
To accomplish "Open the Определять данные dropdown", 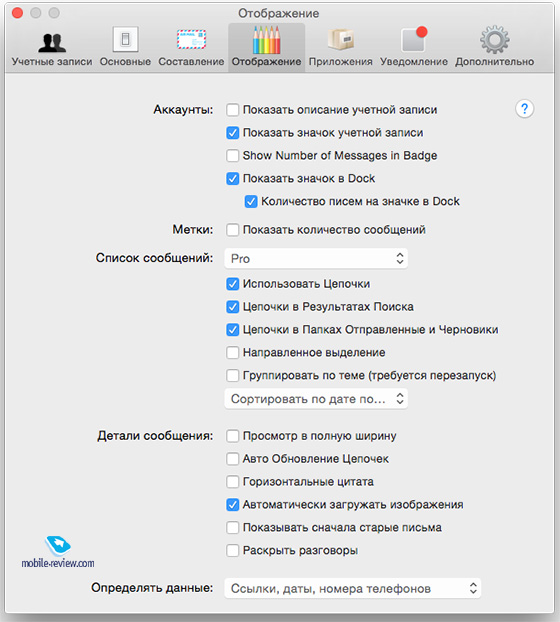I will pos(353,588).
